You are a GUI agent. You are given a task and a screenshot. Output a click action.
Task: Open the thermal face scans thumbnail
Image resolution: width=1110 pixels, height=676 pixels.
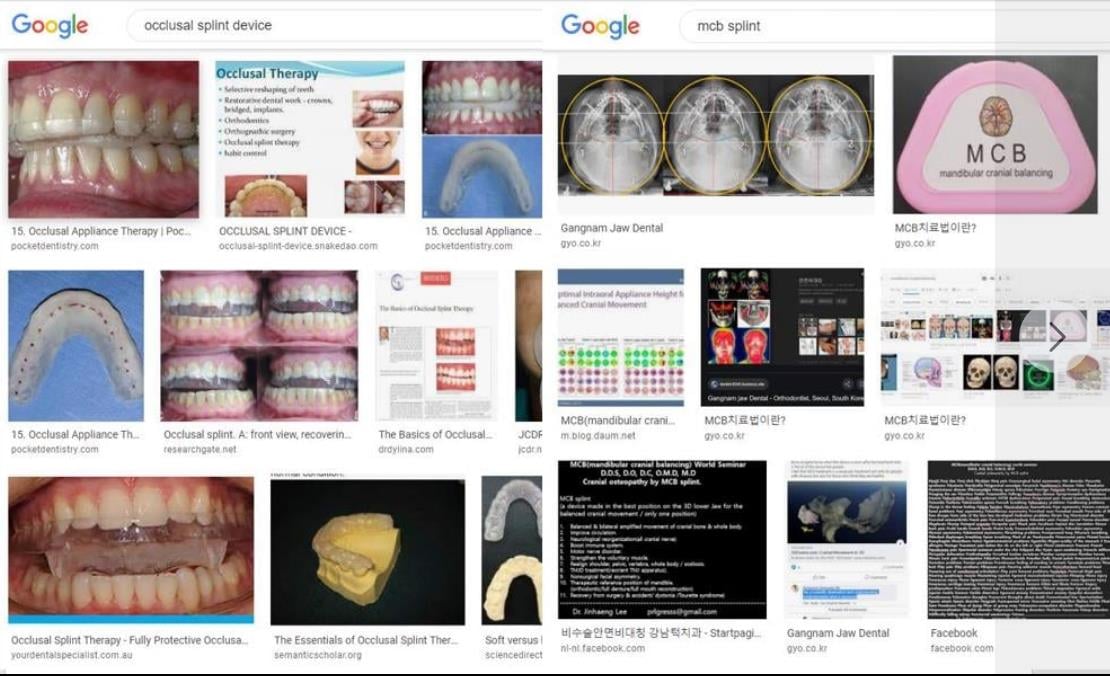point(782,337)
